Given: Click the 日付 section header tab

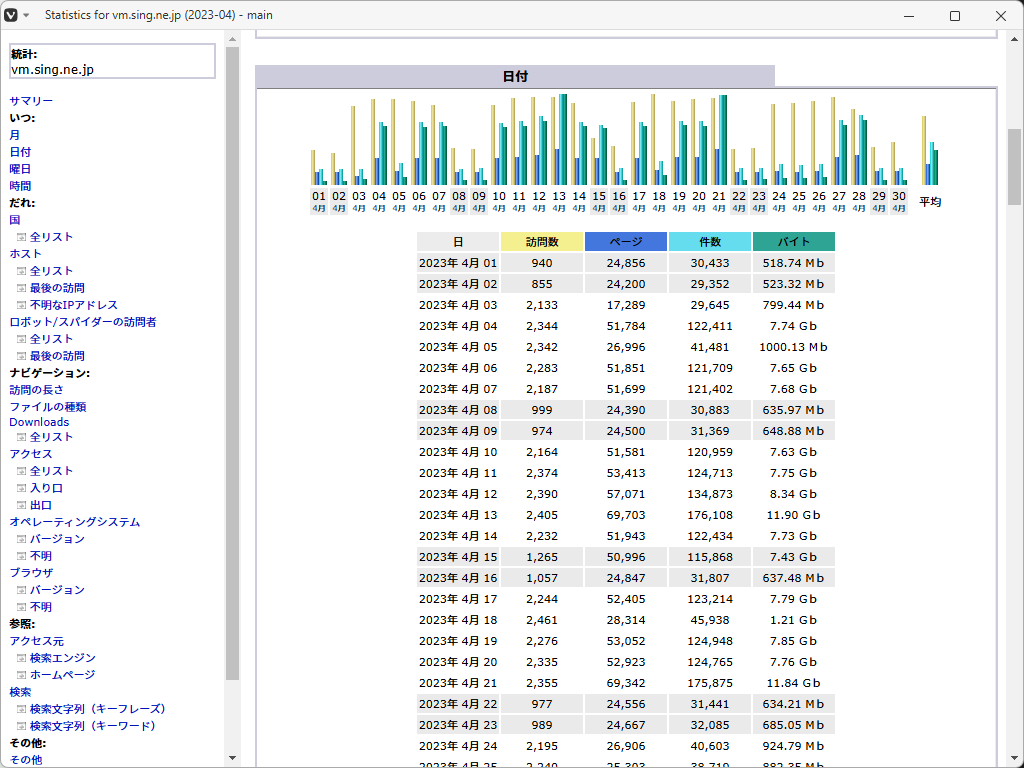Looking at the screenshot, I should click(515, 76).
